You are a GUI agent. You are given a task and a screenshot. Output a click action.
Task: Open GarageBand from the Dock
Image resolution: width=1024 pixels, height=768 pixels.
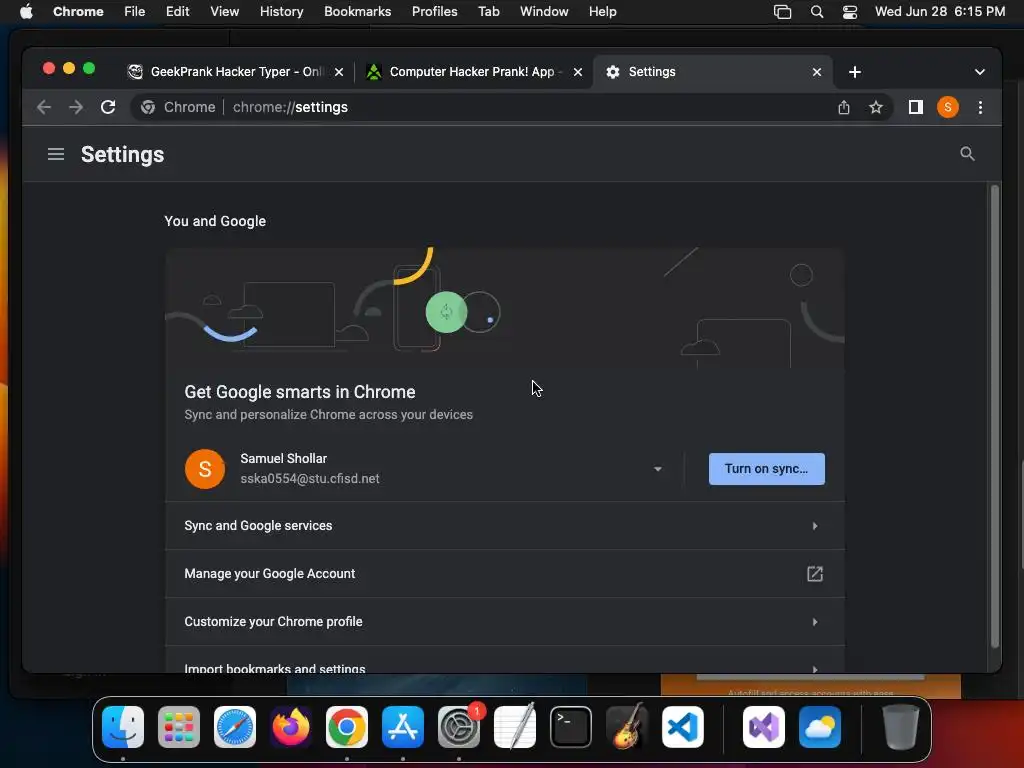627,727
